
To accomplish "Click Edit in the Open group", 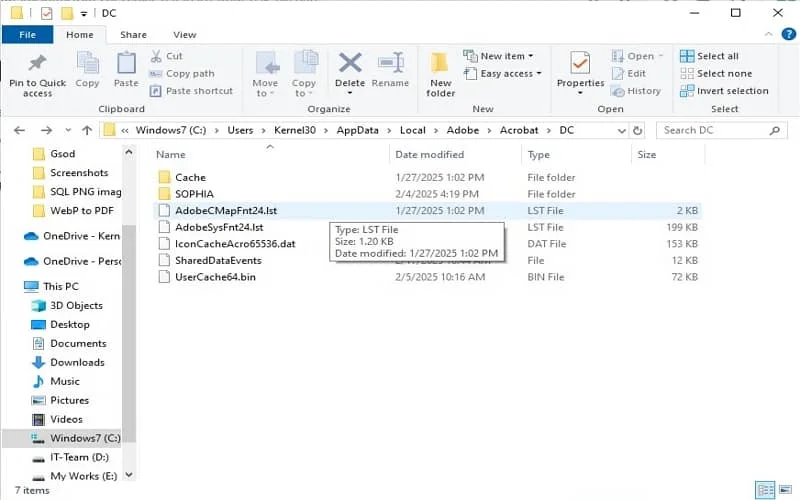I will pos(629,73).
